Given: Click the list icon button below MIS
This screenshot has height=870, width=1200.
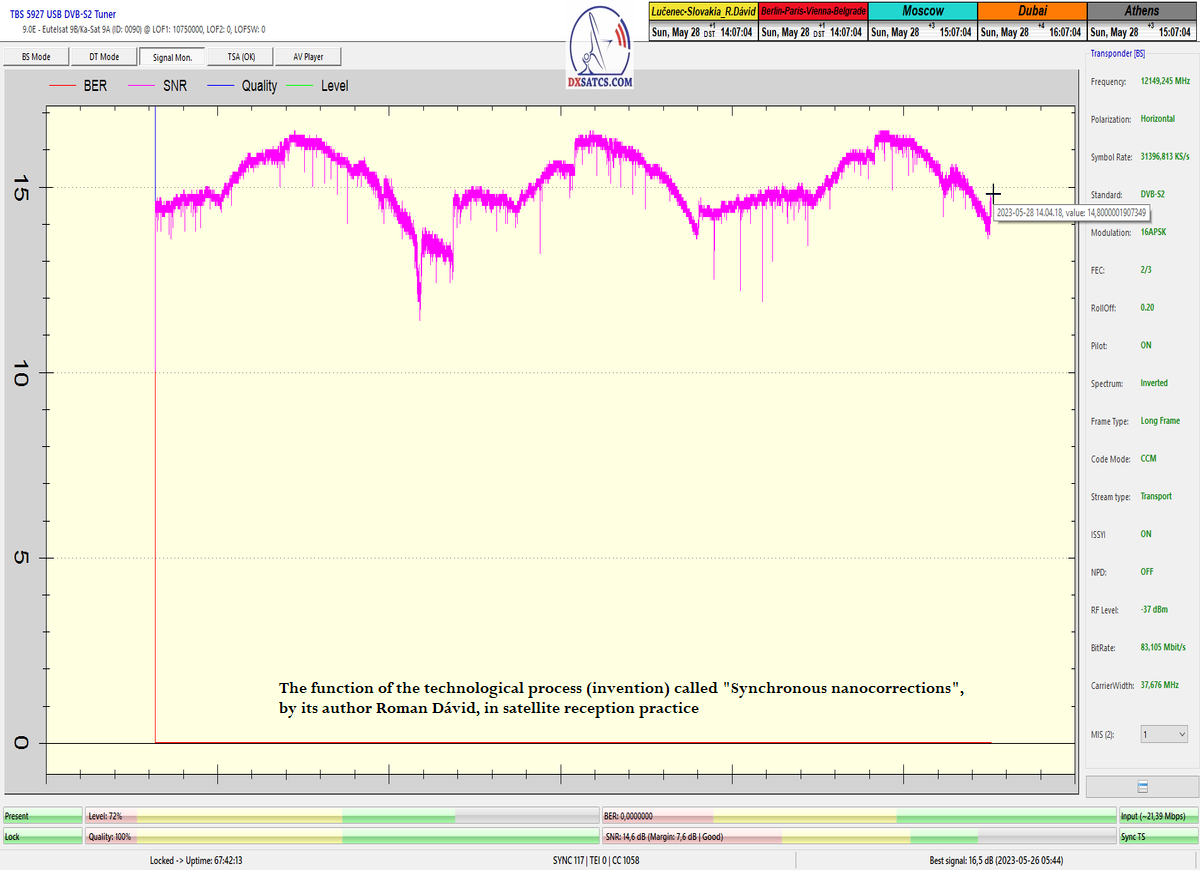Looking at the screenshot, I should click(1142, 787).
